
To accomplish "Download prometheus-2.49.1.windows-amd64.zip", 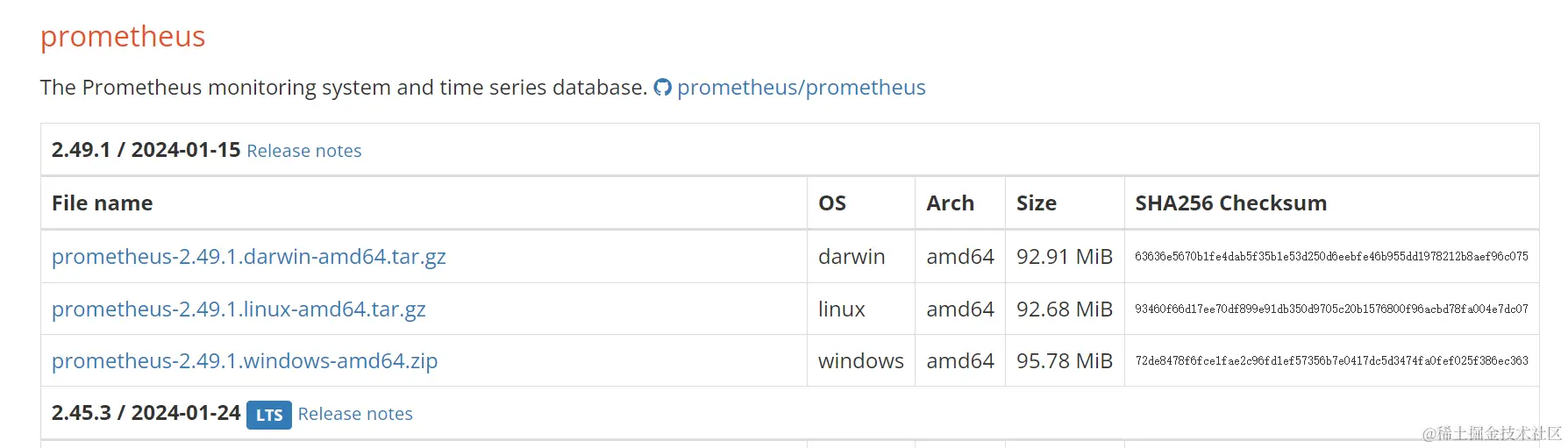I will click(244, 360).
